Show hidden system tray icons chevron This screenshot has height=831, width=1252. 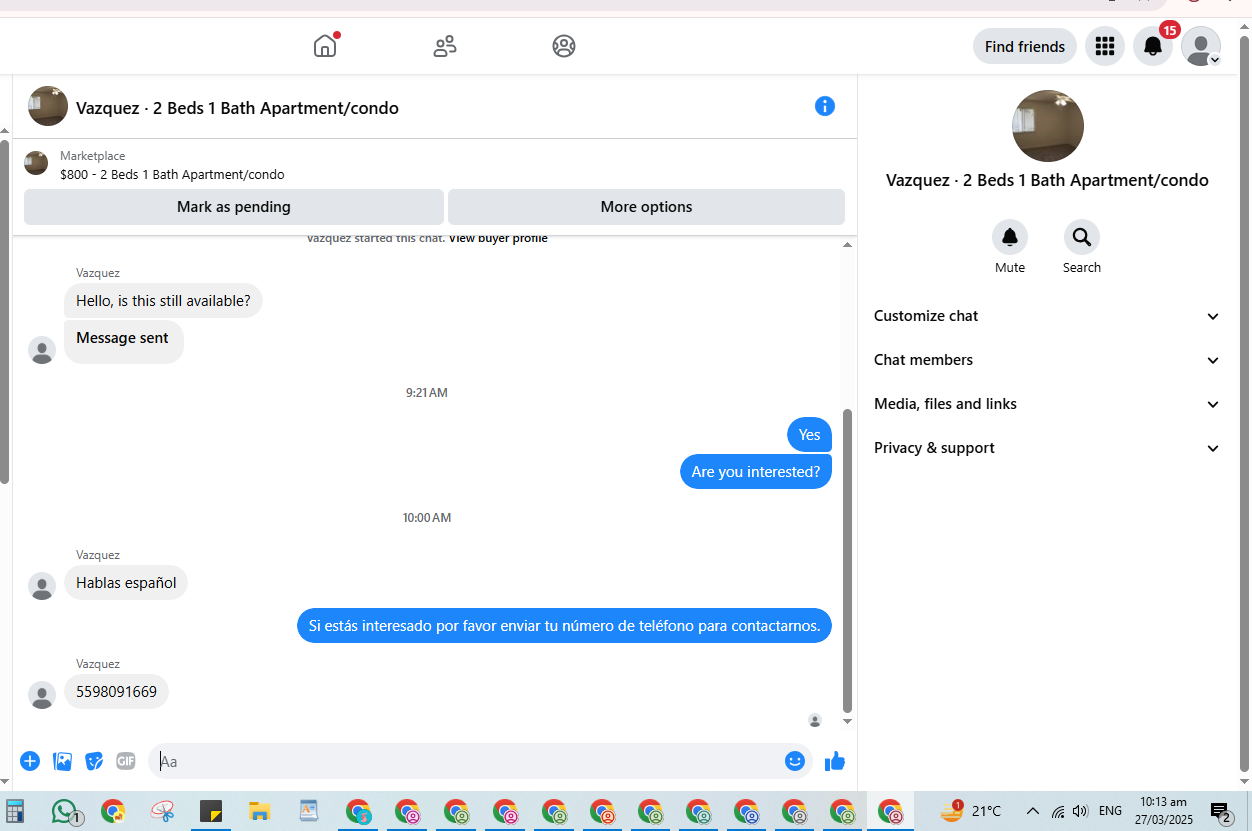(1033, 811)
